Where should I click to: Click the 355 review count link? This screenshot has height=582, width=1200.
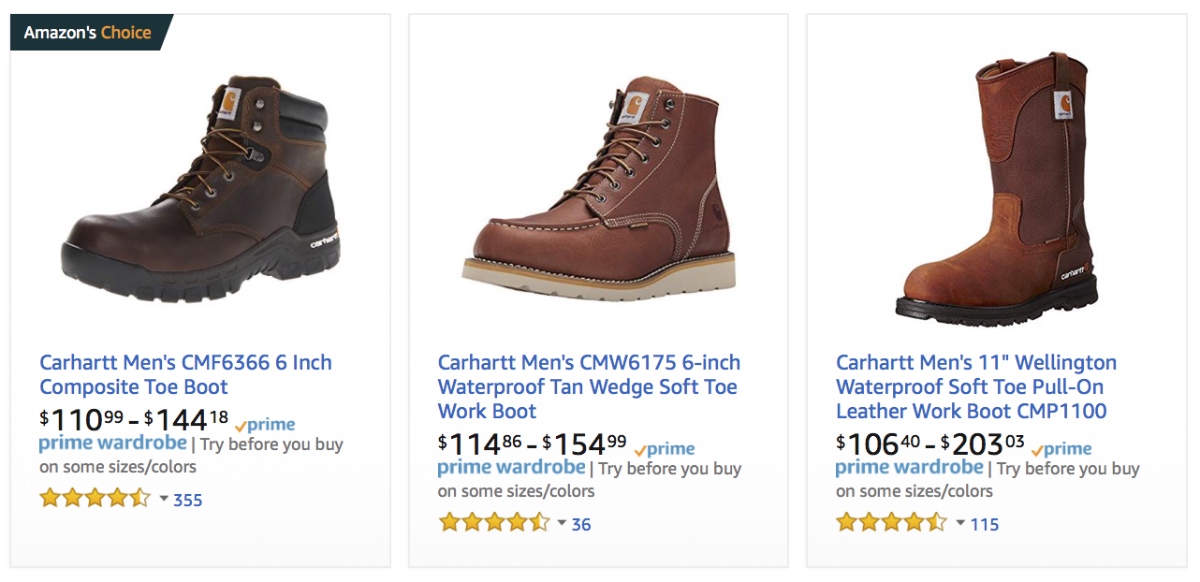(187, 498)
